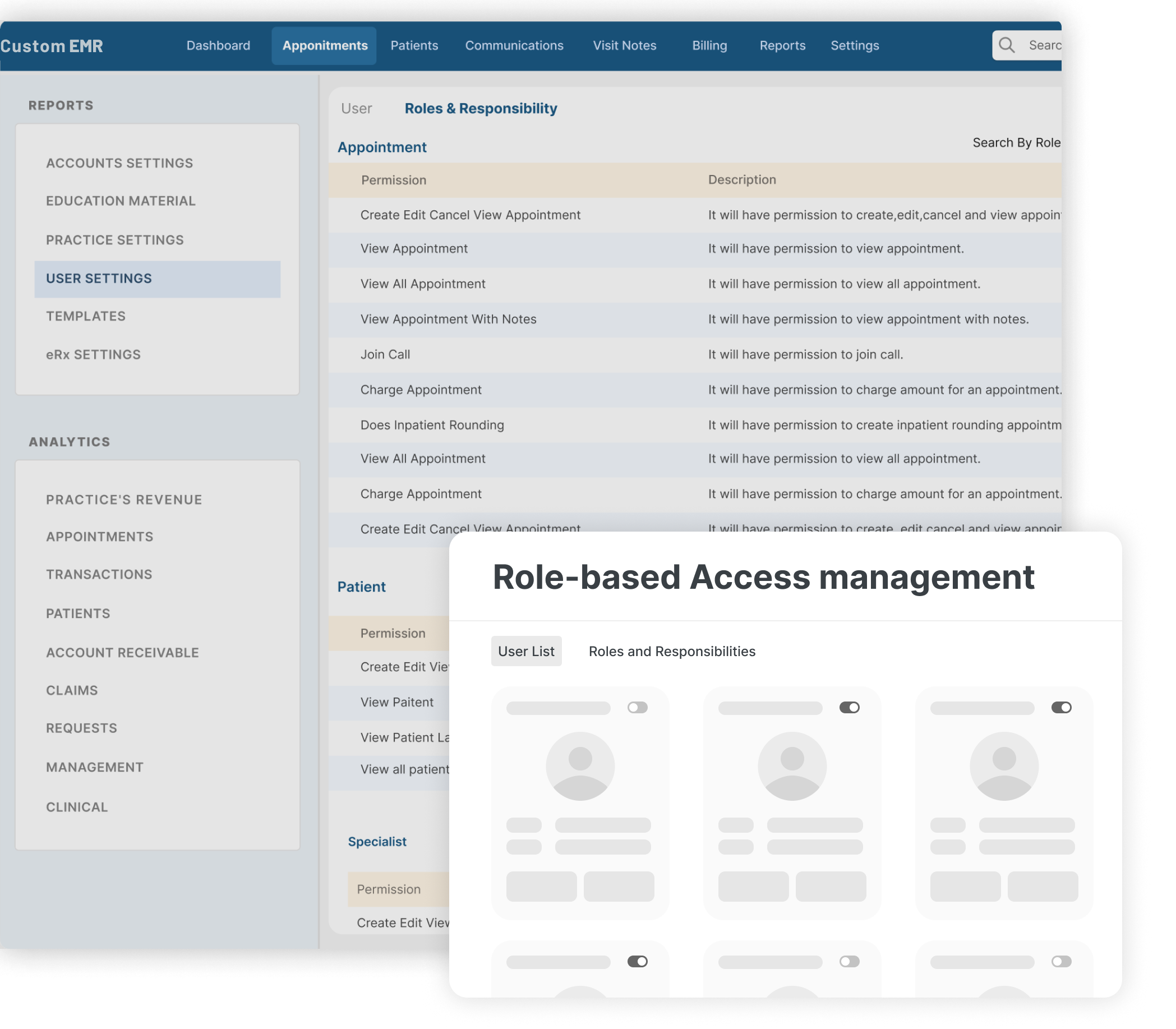Screen dimensions: 1176x1029
Task: Toggle switch on third user card
Action: click(1061, 708)
